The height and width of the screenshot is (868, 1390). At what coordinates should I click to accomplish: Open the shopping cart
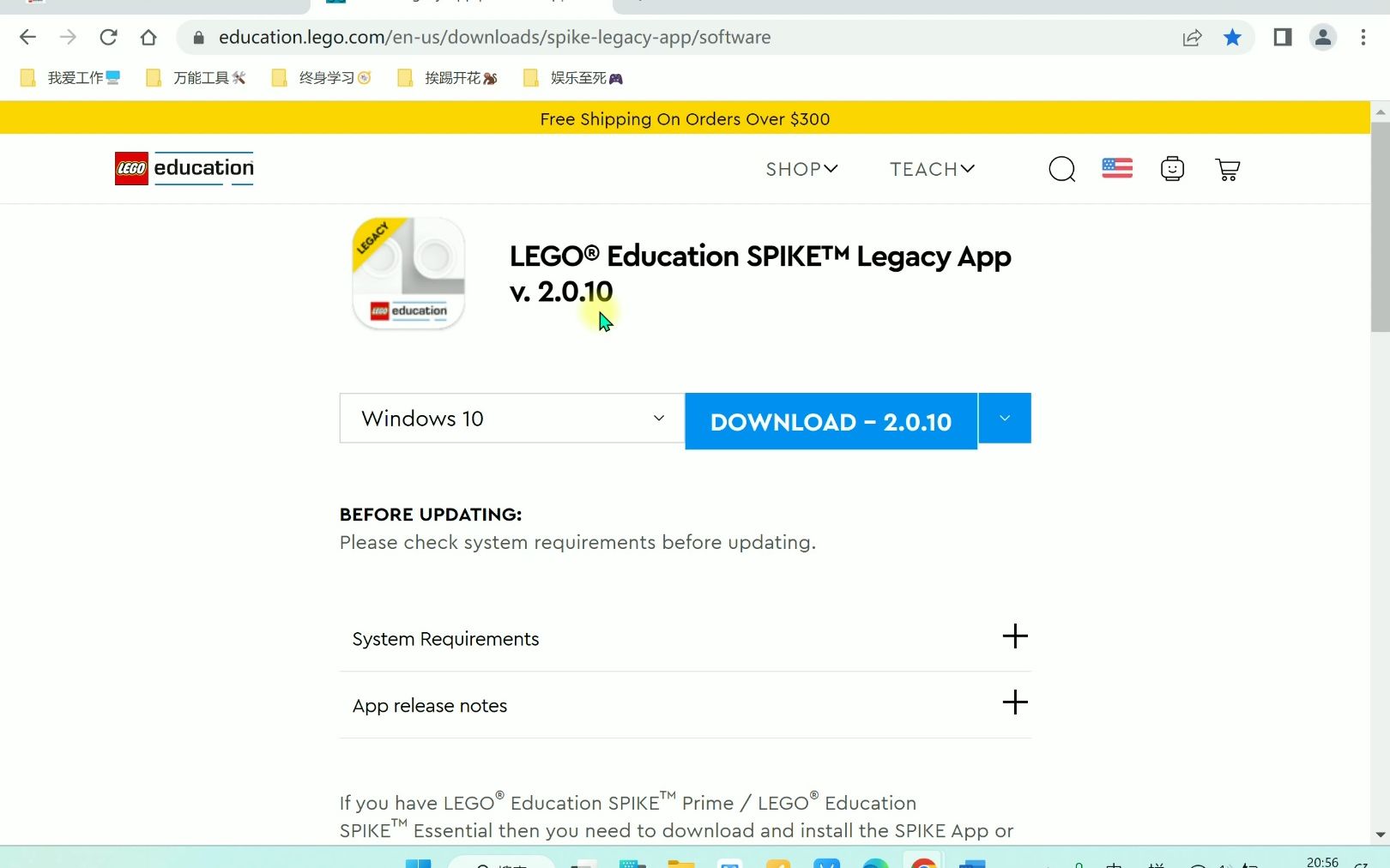pos(1228,169)
